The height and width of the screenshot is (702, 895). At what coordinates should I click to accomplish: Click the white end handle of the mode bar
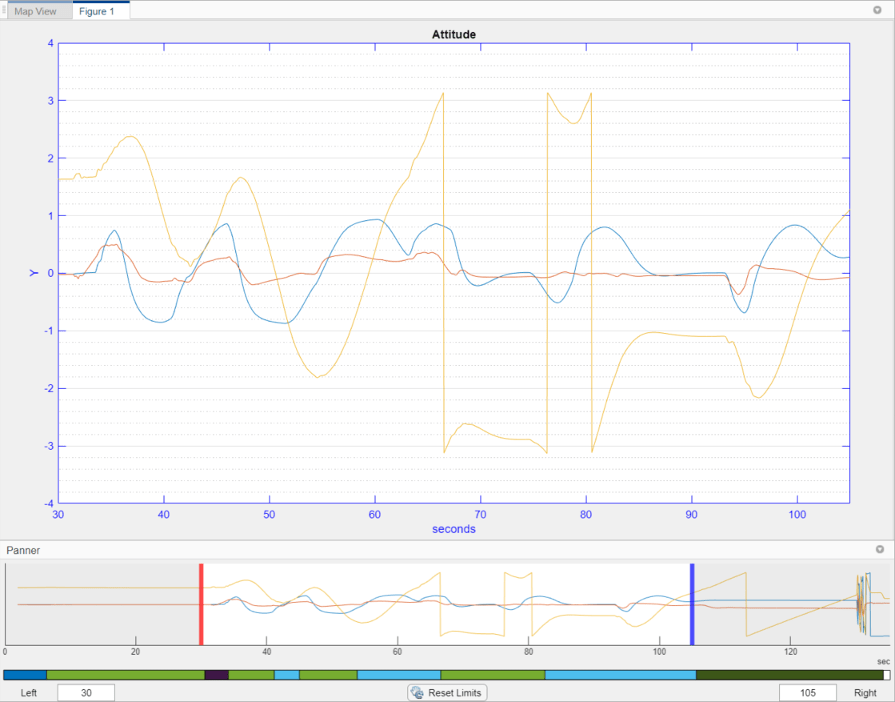(887, 675)
